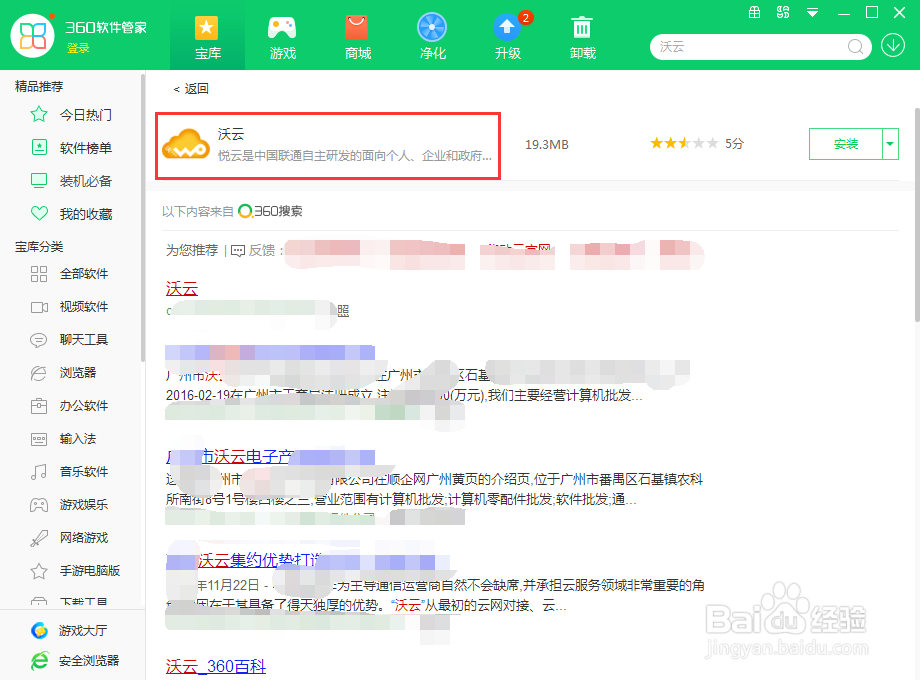Open the 净化 (Purify) tool
920x680 pixels.
pyautogui.click(x=432, y=35)
